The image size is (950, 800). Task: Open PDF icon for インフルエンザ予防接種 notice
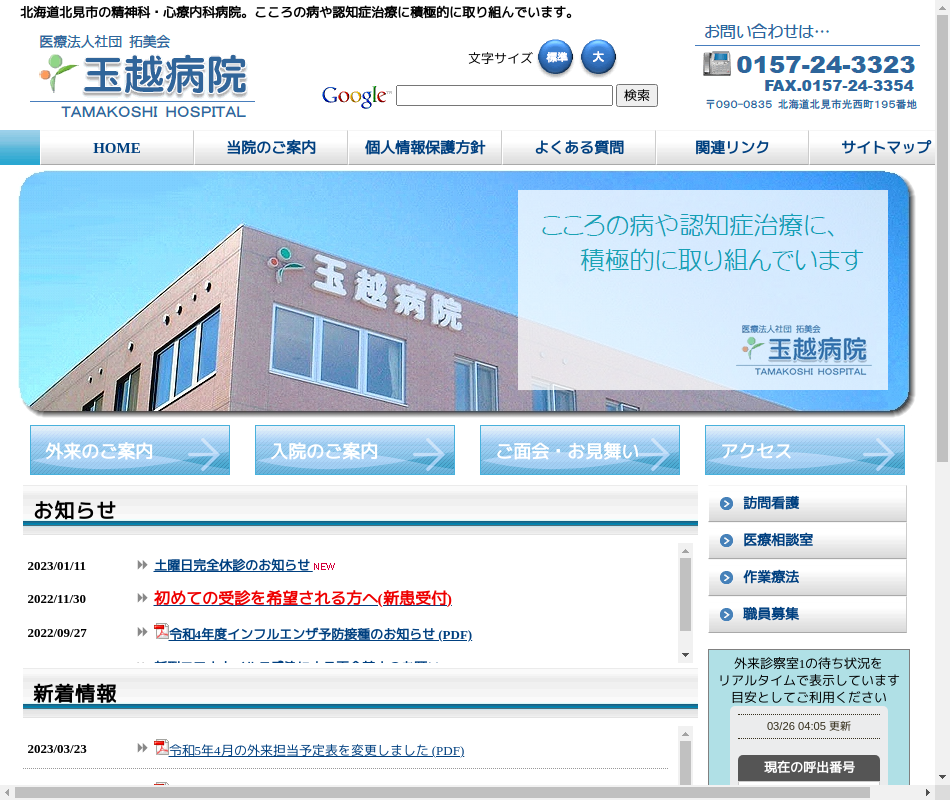coord(161,631)
